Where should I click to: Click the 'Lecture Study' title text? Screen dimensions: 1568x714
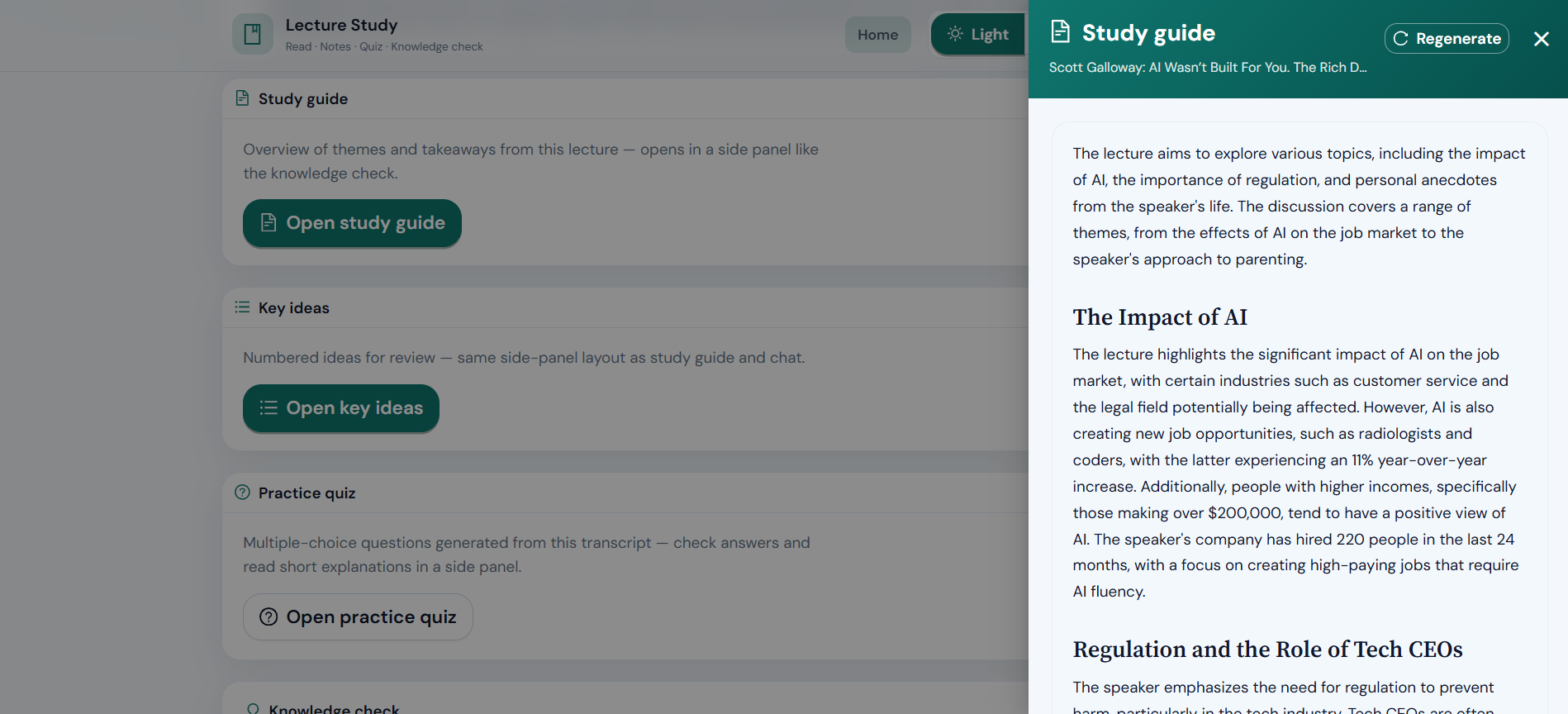[x=341, y=25]
